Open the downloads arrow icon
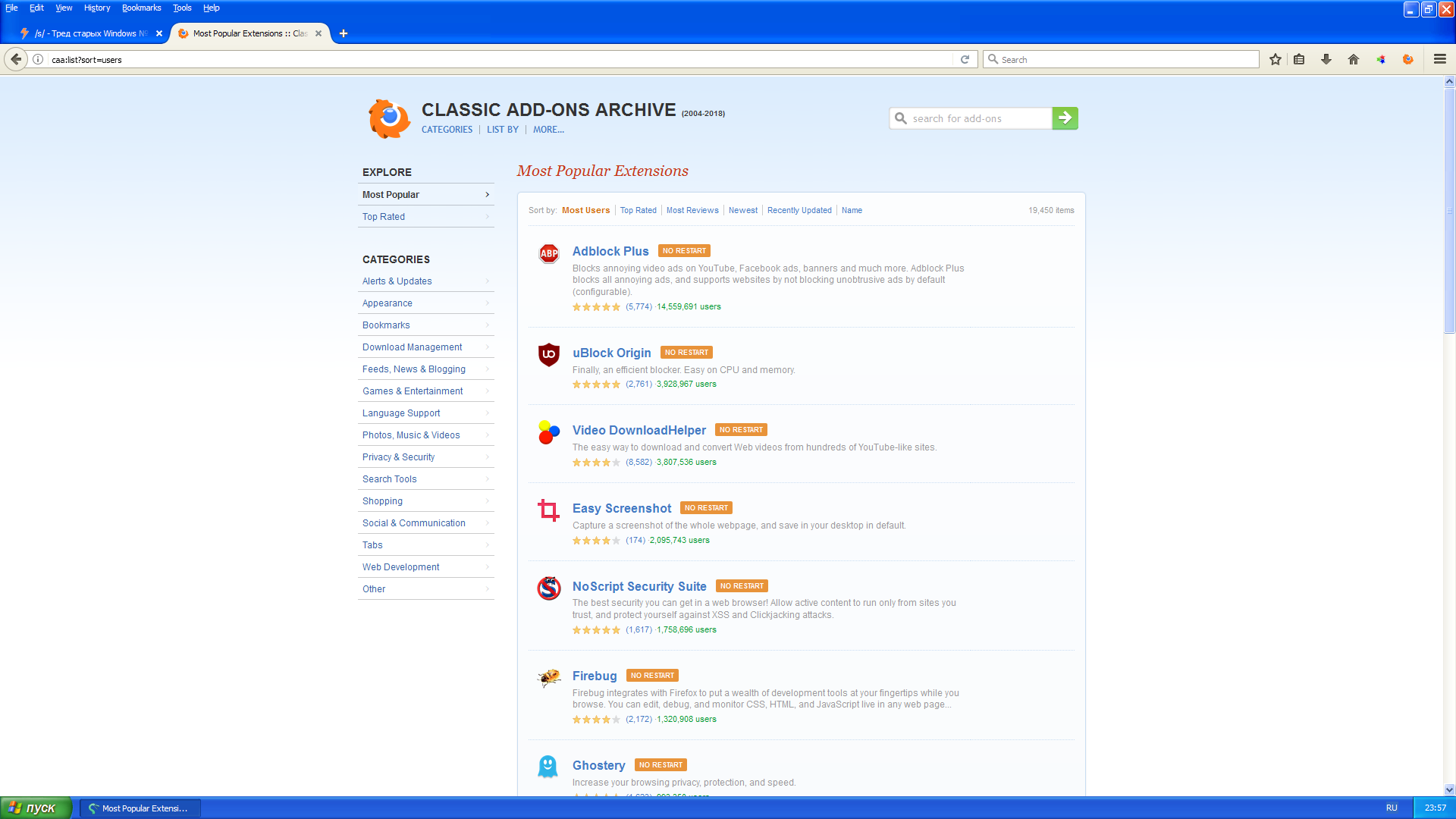Screen dimensions: 1456x819 point(1326,59)
